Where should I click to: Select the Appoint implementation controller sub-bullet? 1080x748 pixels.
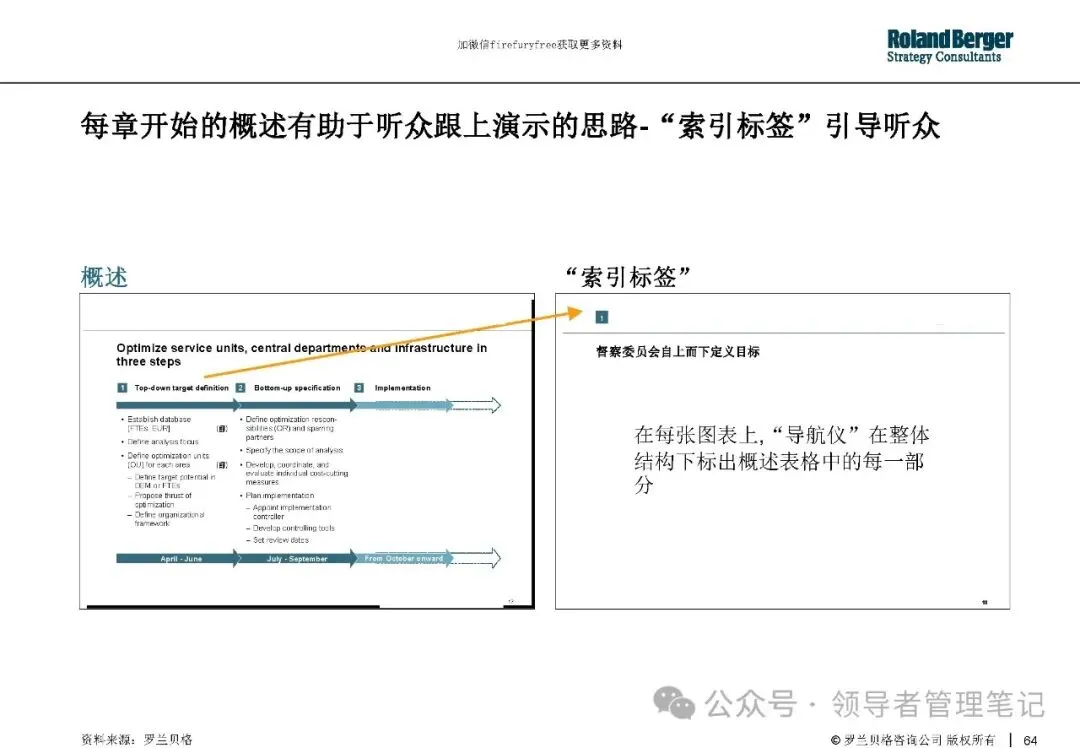[289, 512]
